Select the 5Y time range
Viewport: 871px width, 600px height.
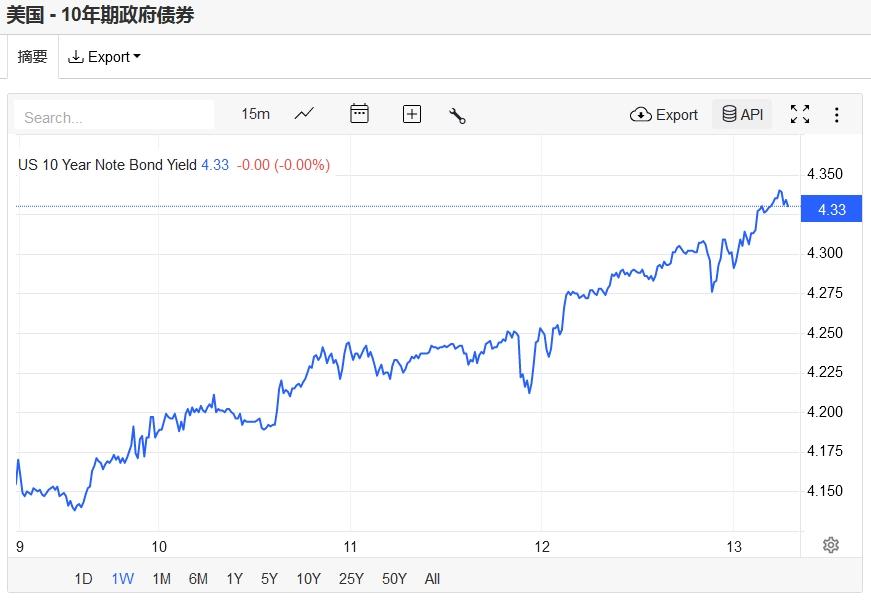(269, 578)
